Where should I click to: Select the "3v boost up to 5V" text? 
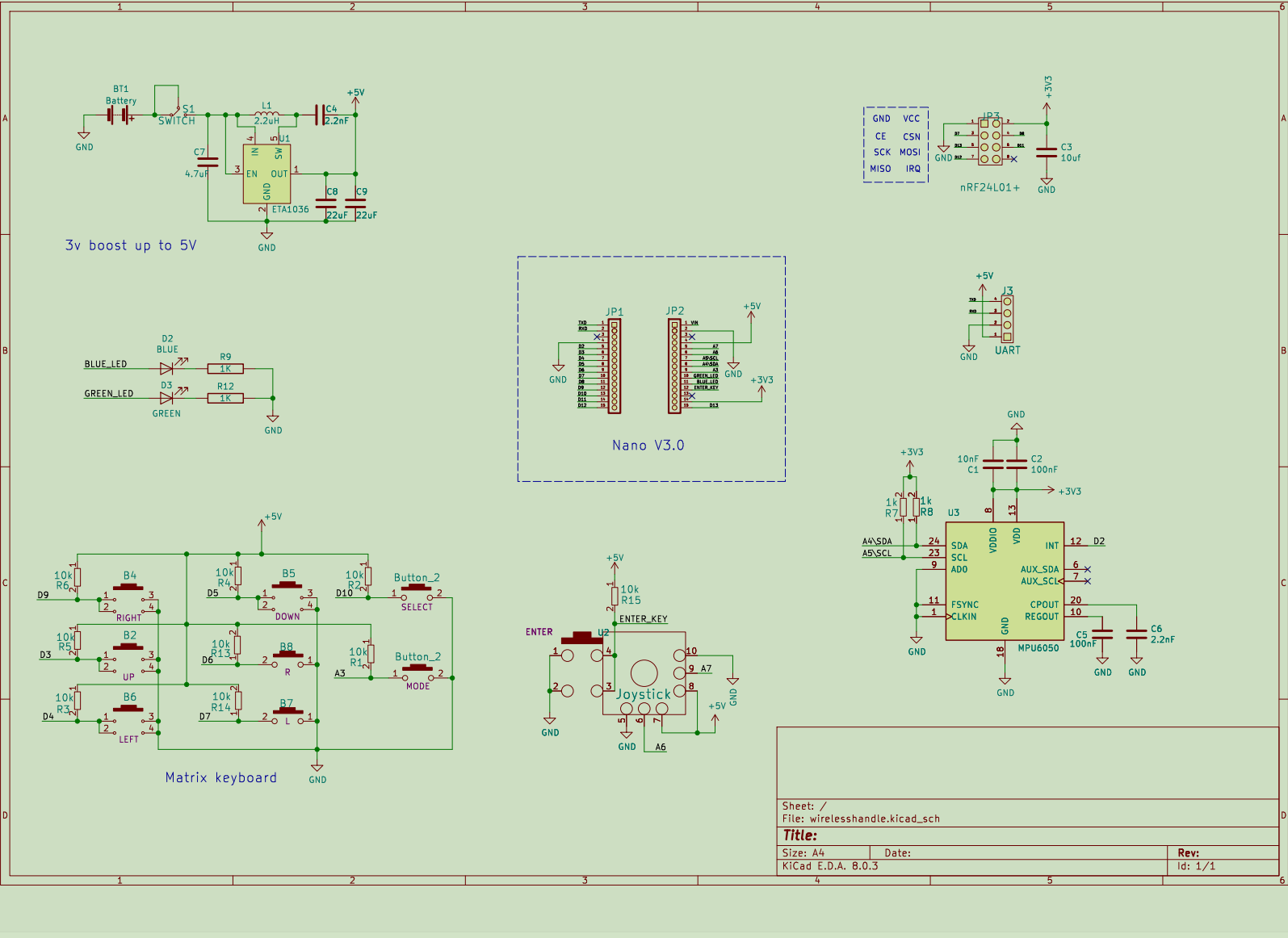coord(131,245)
